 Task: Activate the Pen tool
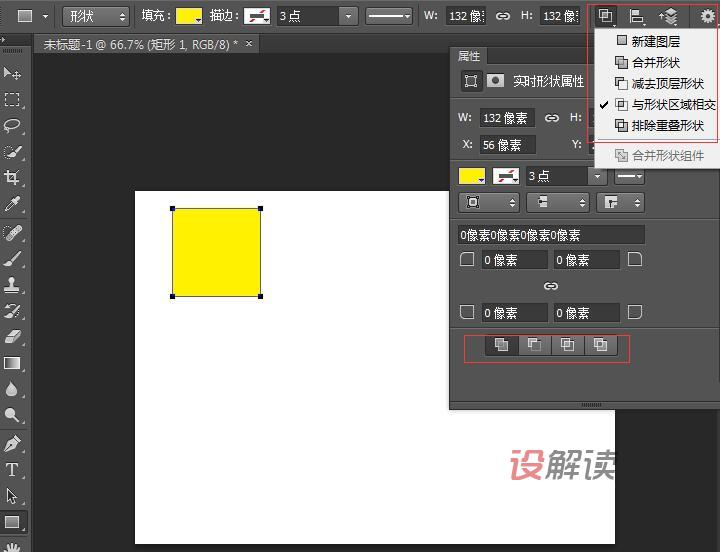coord(13,443)
